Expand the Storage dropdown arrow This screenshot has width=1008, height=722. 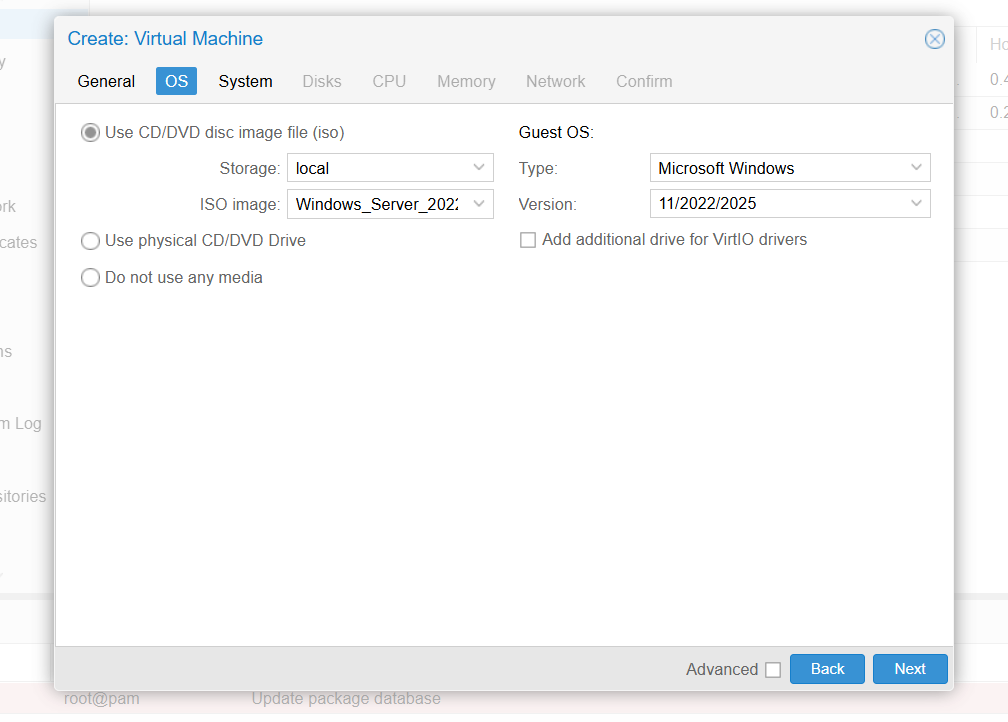tap(479, 168)
